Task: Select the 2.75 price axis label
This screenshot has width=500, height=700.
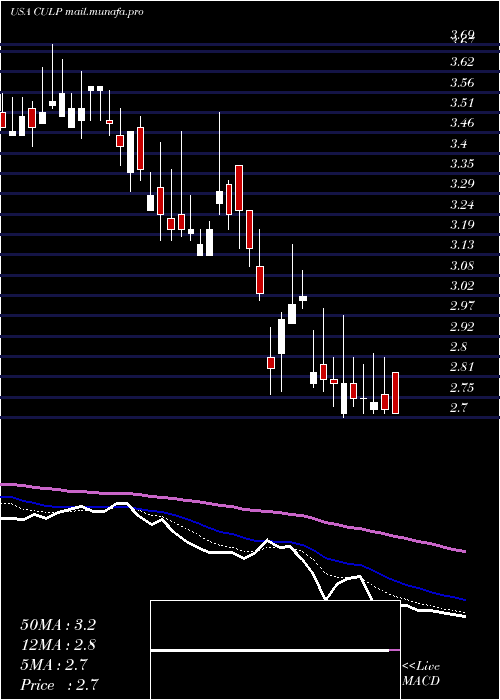Action: click(462, 387)
